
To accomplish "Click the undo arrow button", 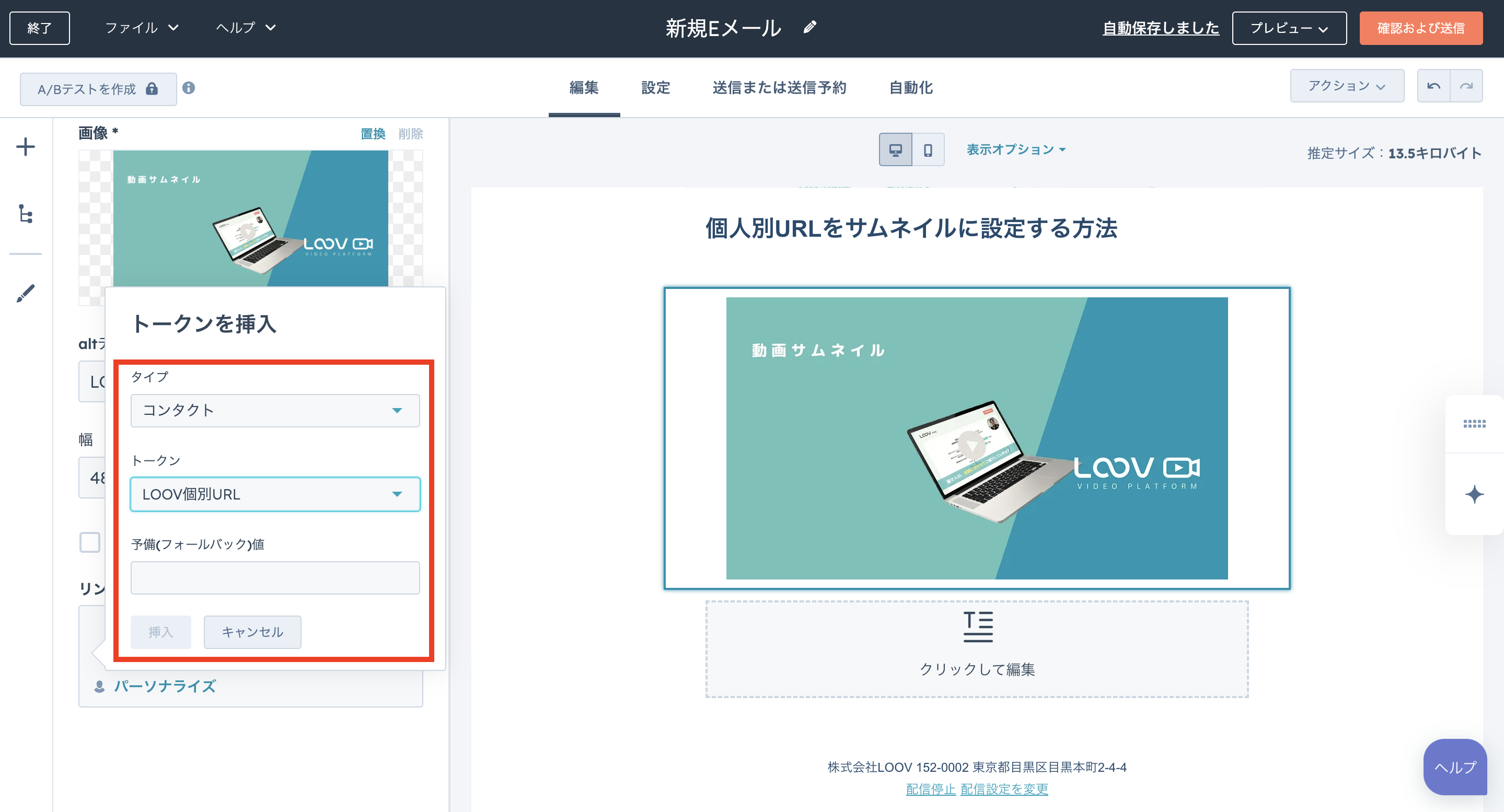I will click(x=1433, y=86).
